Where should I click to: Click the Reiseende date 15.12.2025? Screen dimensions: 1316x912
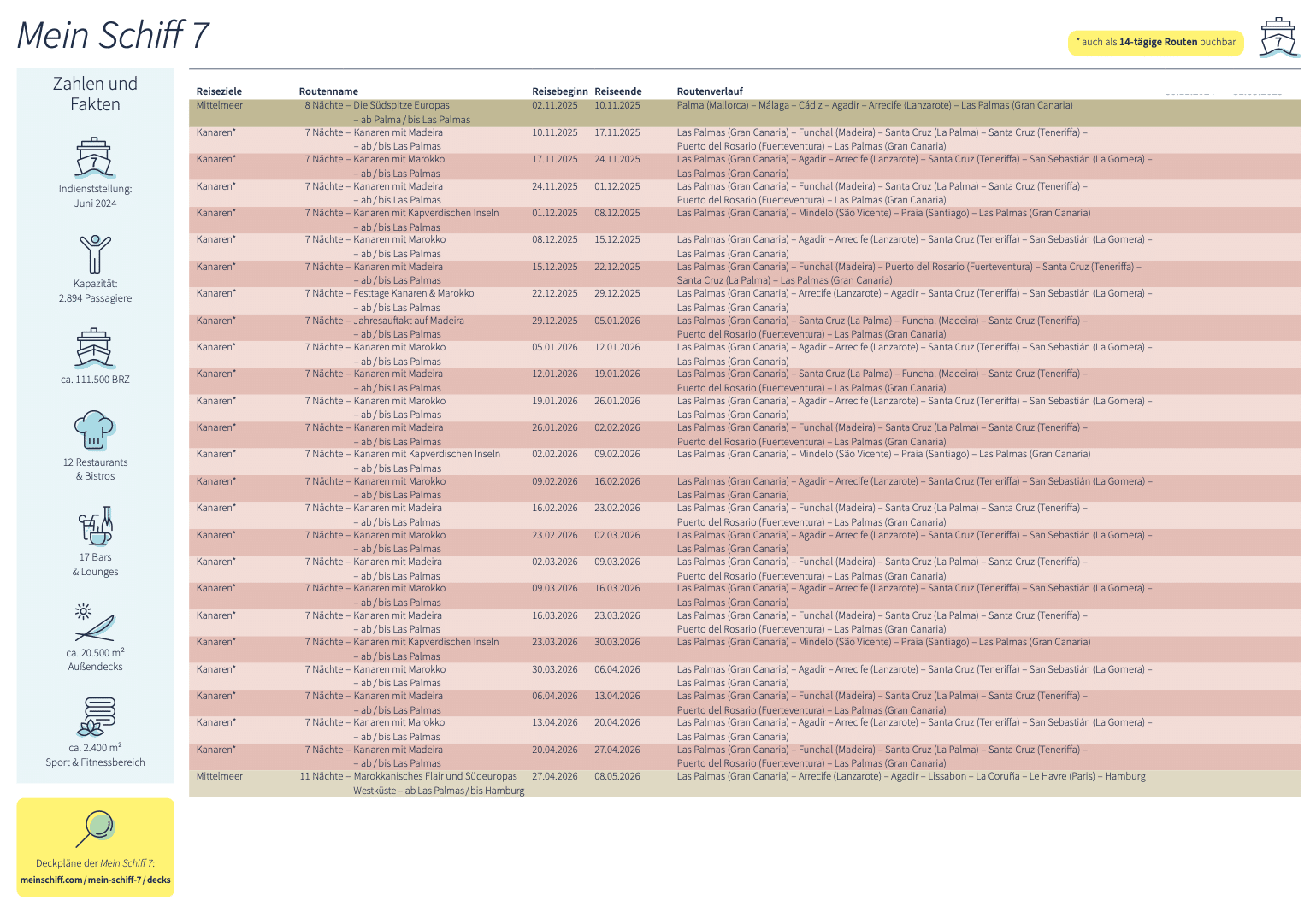617,240
